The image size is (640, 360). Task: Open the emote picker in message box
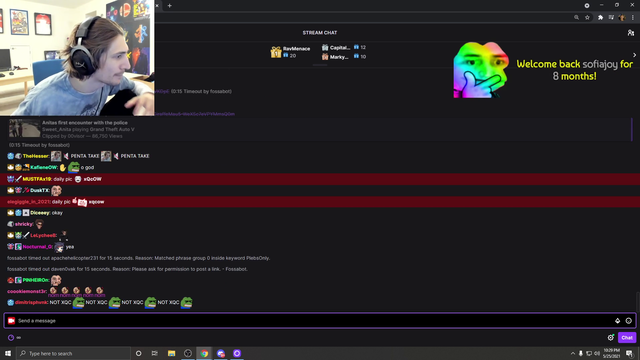click(x=629, y=321)
